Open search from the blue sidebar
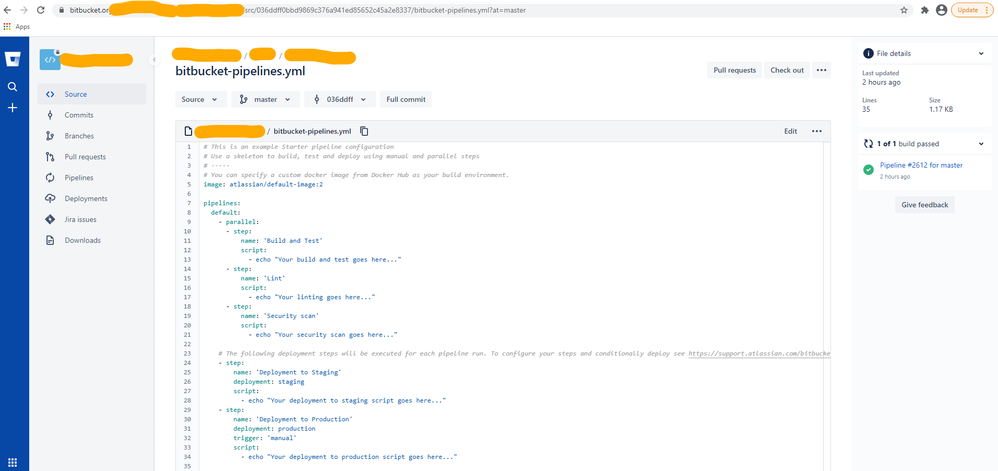 pos(12,87)
